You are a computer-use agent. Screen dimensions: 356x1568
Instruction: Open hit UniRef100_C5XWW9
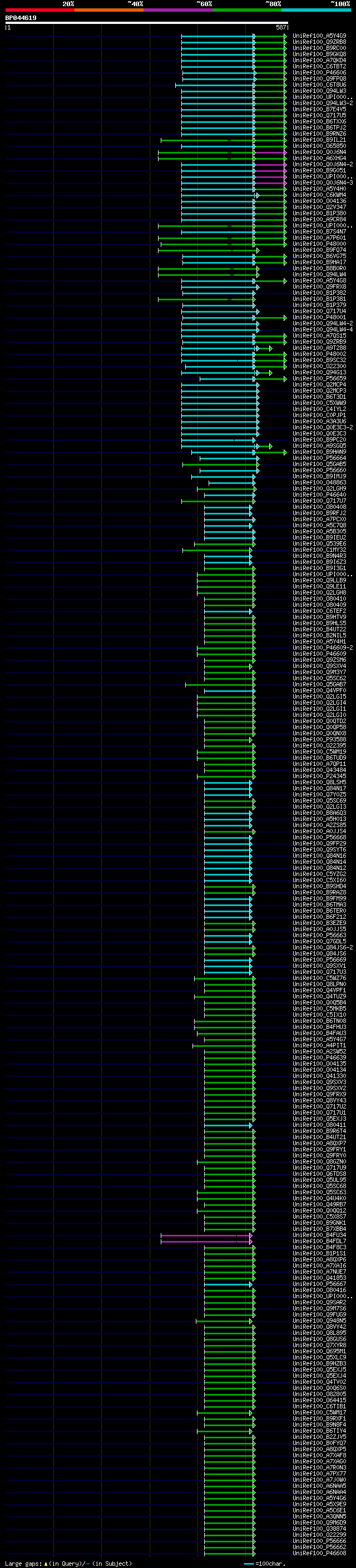click(319, 402)
